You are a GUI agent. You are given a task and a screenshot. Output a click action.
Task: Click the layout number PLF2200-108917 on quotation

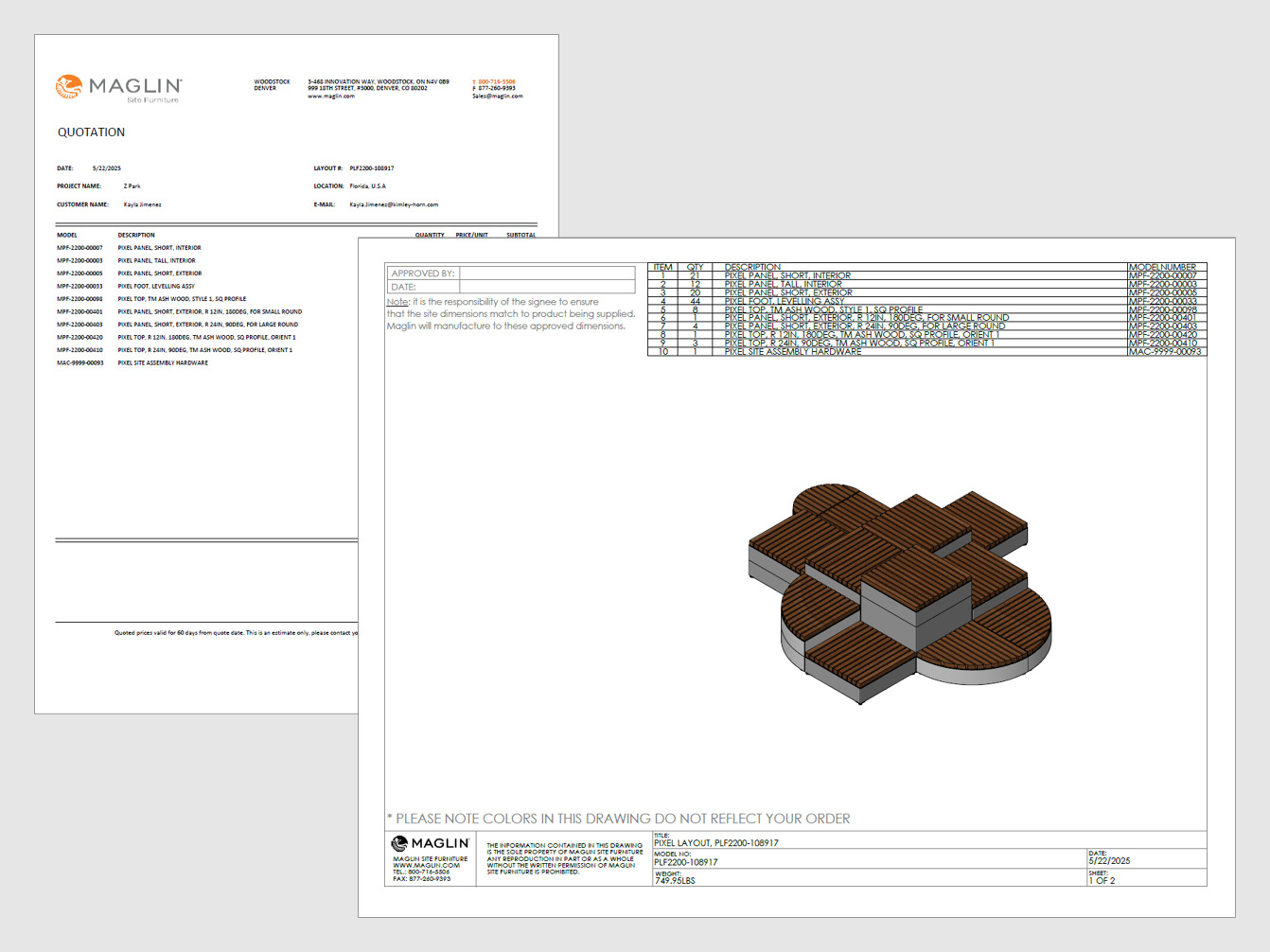pyautogui.click(x=372, y=168)
